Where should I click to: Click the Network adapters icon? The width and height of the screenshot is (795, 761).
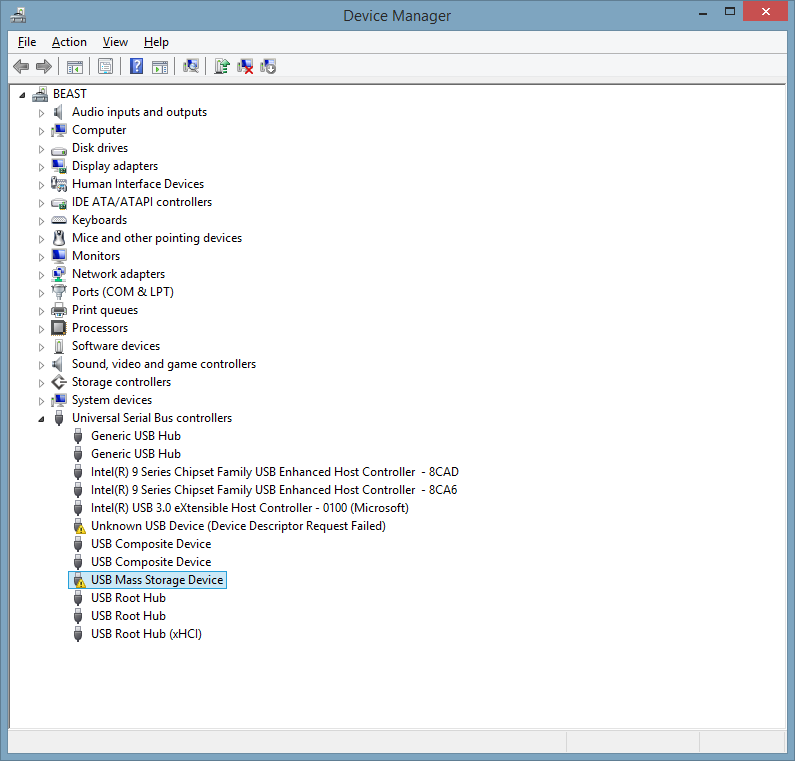[59, 274]
